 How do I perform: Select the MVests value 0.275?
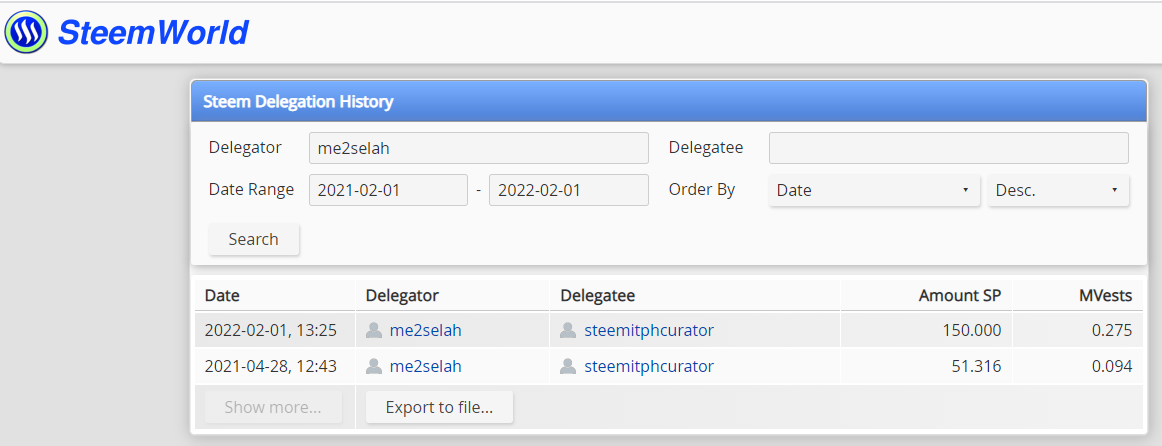1112,330
